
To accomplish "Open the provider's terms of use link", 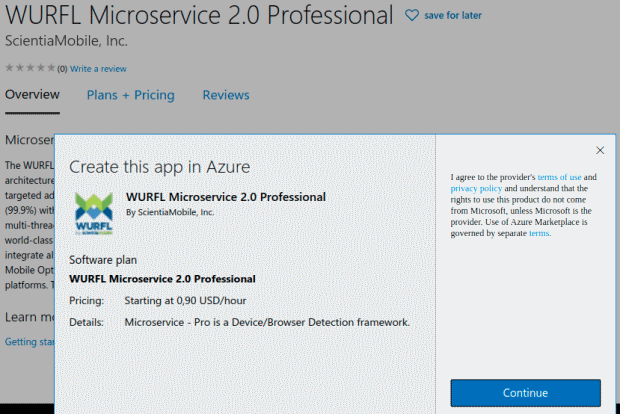I will click(x=559, y=177).
